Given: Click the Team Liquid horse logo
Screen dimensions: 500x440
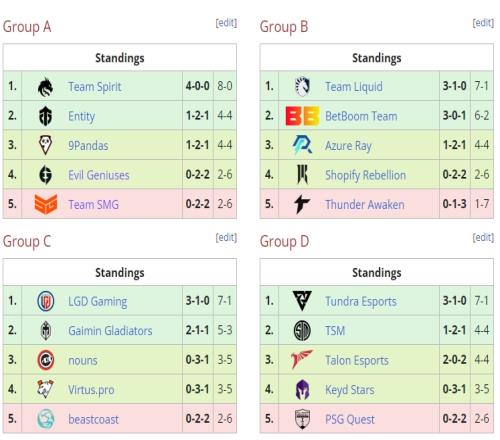Looking at the screenshot, I should (x=302, y=87).
